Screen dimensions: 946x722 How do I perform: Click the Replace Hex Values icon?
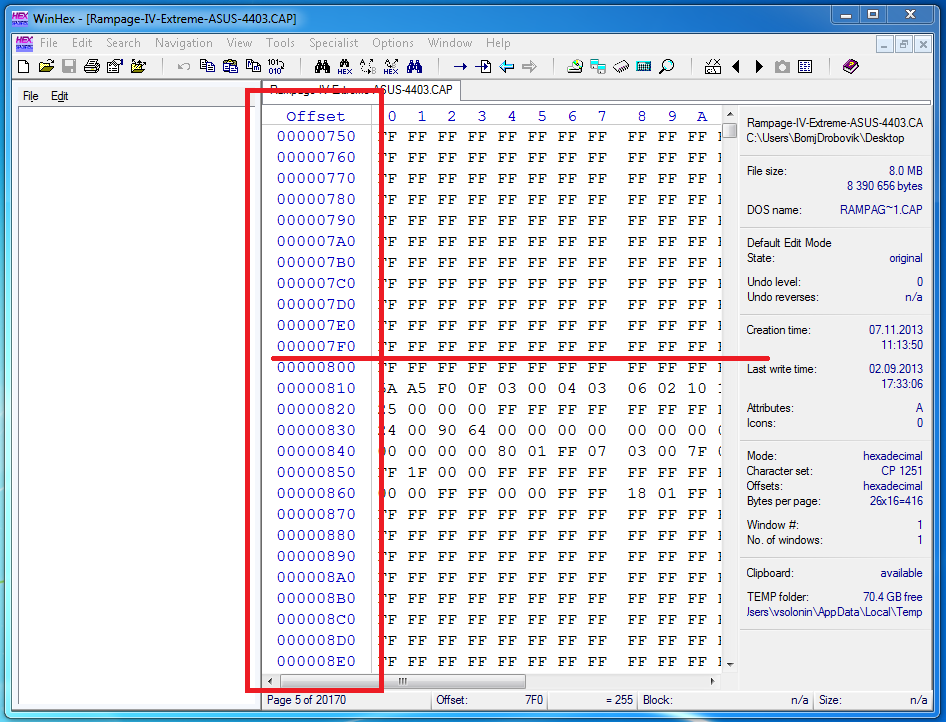pyautogui.click(x=391, y=66)
